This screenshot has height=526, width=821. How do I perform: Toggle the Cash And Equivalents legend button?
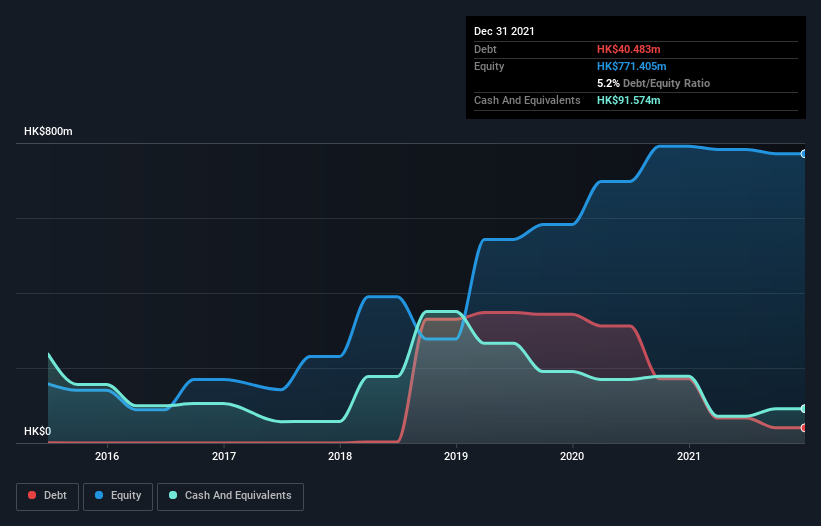pyautogui.click(x=230, y=496)
